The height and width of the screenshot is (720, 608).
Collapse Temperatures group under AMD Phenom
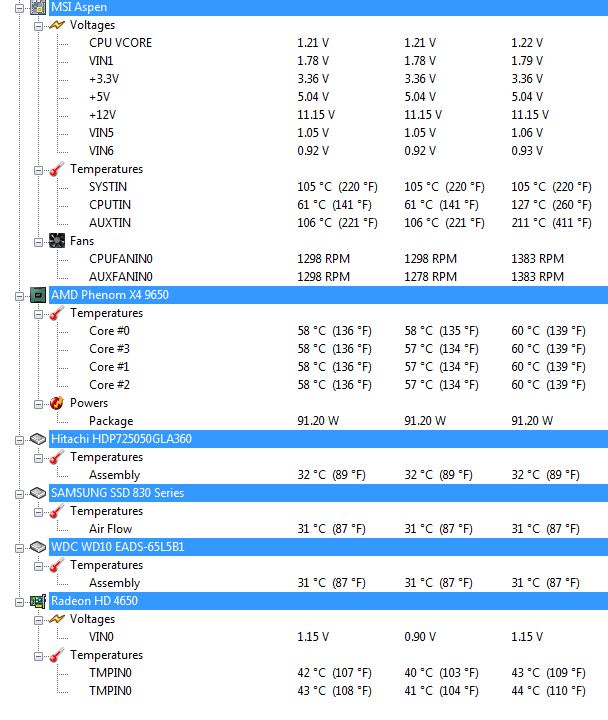coord(39,315)
